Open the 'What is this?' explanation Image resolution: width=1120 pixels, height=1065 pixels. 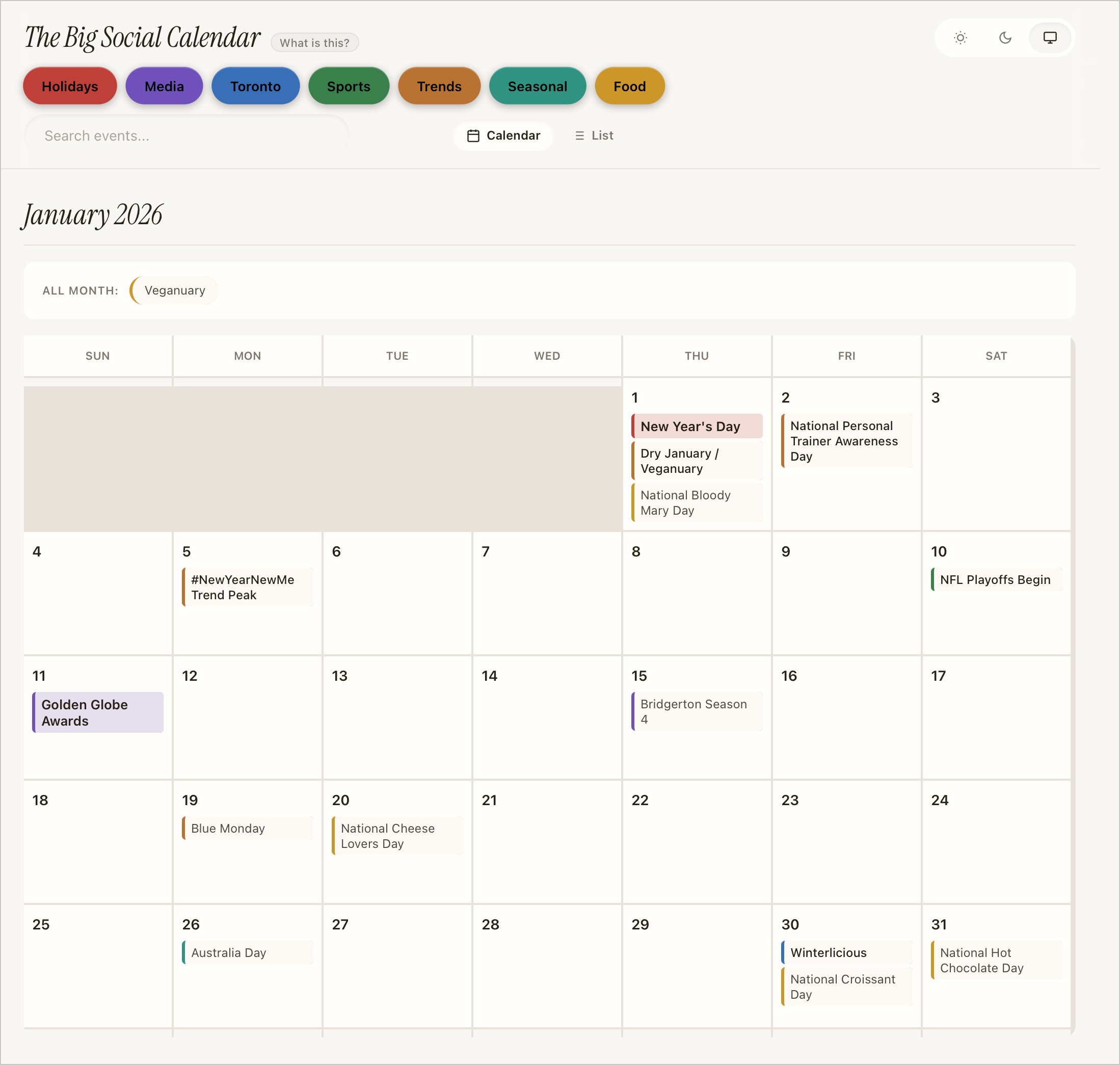point(314,42)
